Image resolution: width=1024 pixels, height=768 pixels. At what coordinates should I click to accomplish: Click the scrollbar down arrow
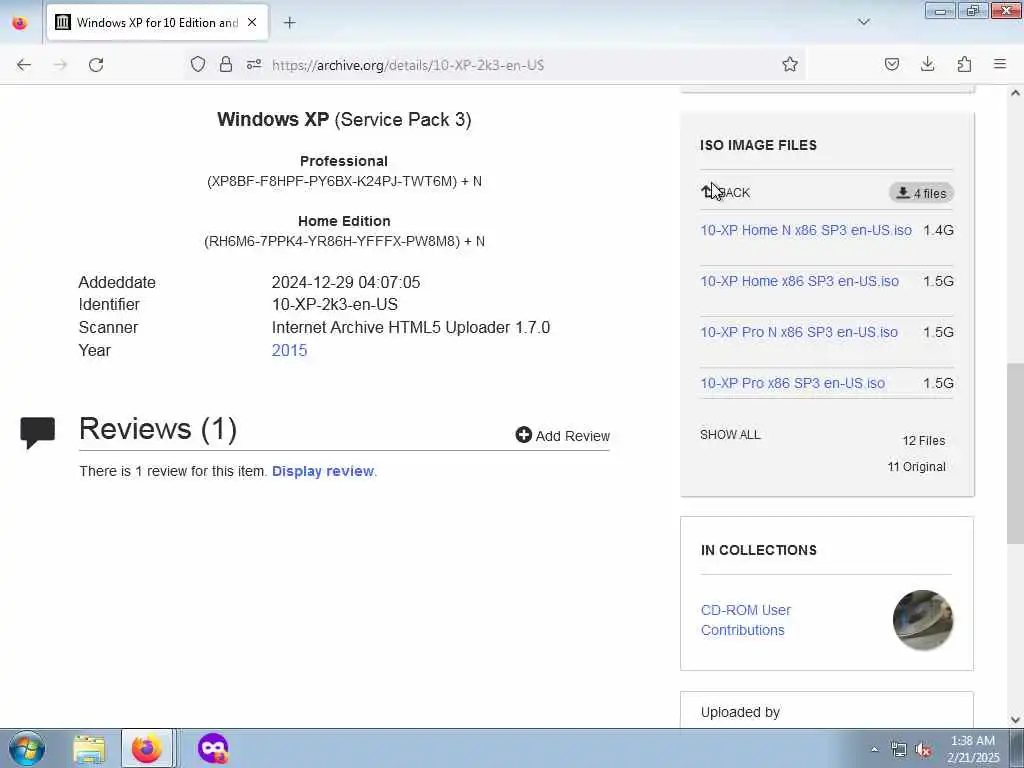(1015, 720)
